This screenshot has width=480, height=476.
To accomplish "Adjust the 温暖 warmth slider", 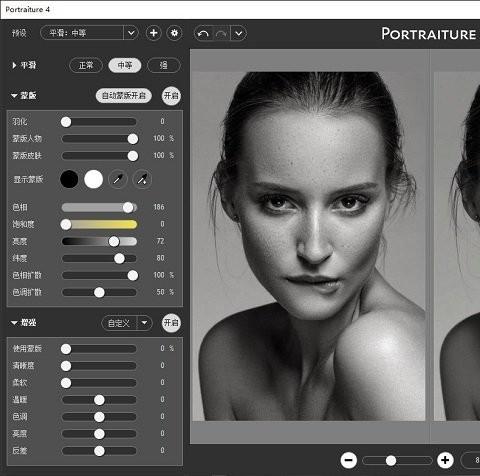I will (99, 400).
